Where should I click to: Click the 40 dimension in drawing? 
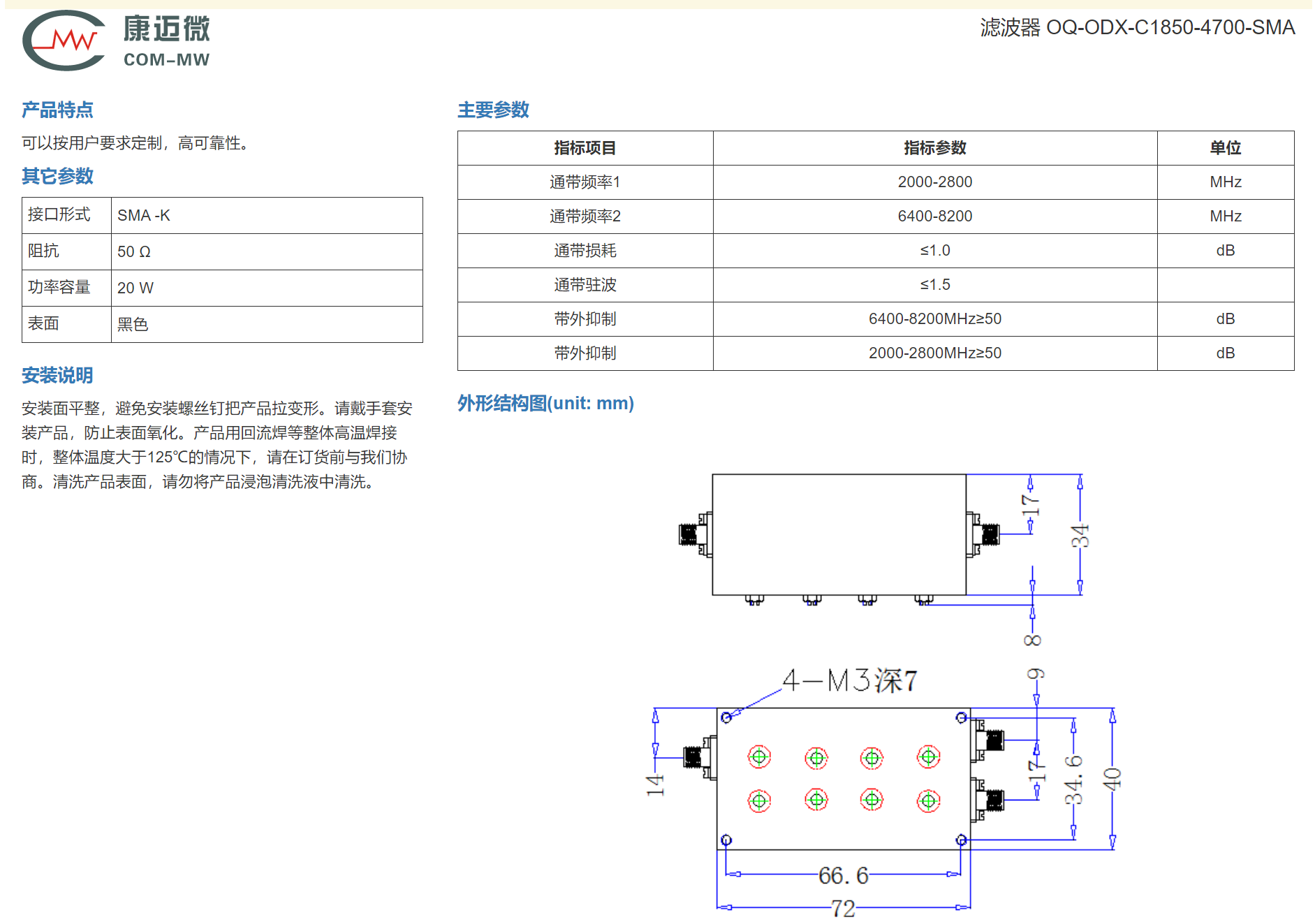click(x=1112, y=779)
